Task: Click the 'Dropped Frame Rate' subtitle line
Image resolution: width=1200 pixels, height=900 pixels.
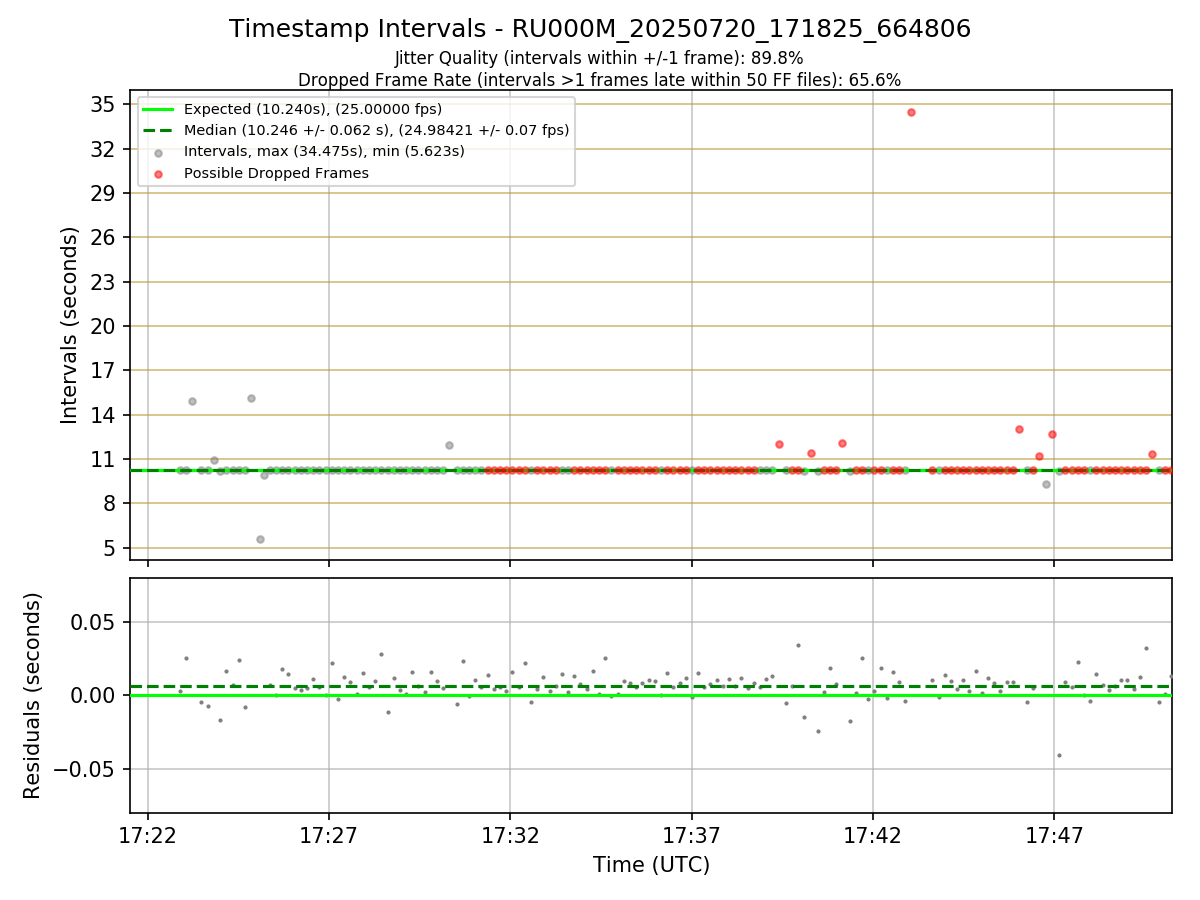Action: pyautogui.click(x=599, y=80)
